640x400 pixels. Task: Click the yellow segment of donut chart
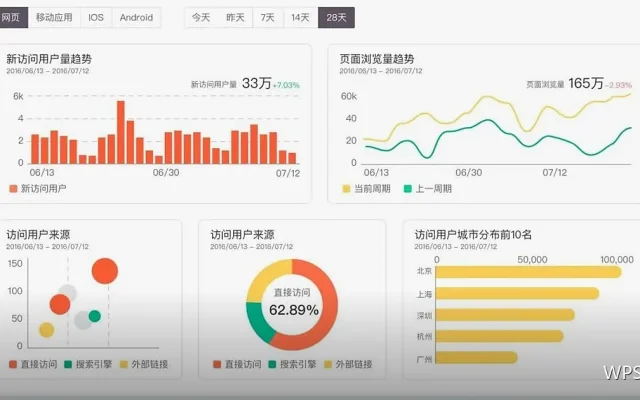tap(265, 276)
